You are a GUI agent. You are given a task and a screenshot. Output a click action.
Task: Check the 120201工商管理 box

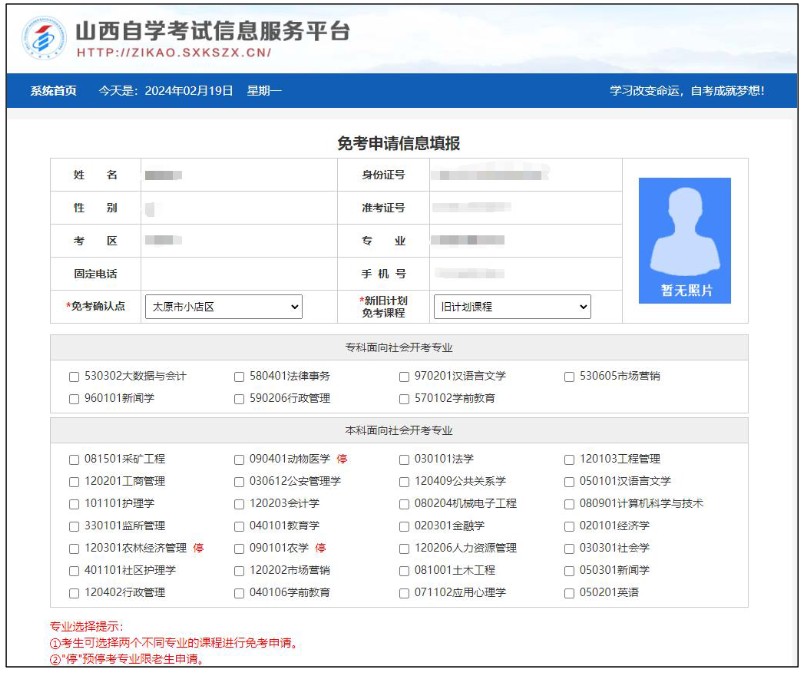tap(74, 482)
